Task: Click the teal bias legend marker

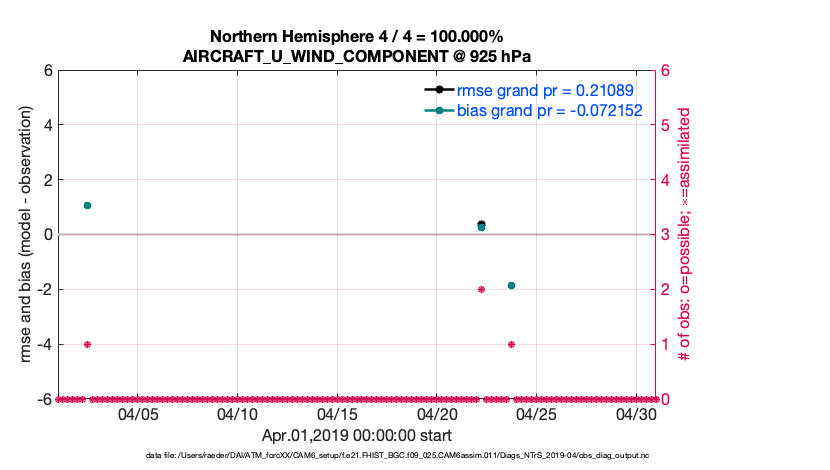Action: (x=438, y=110)
